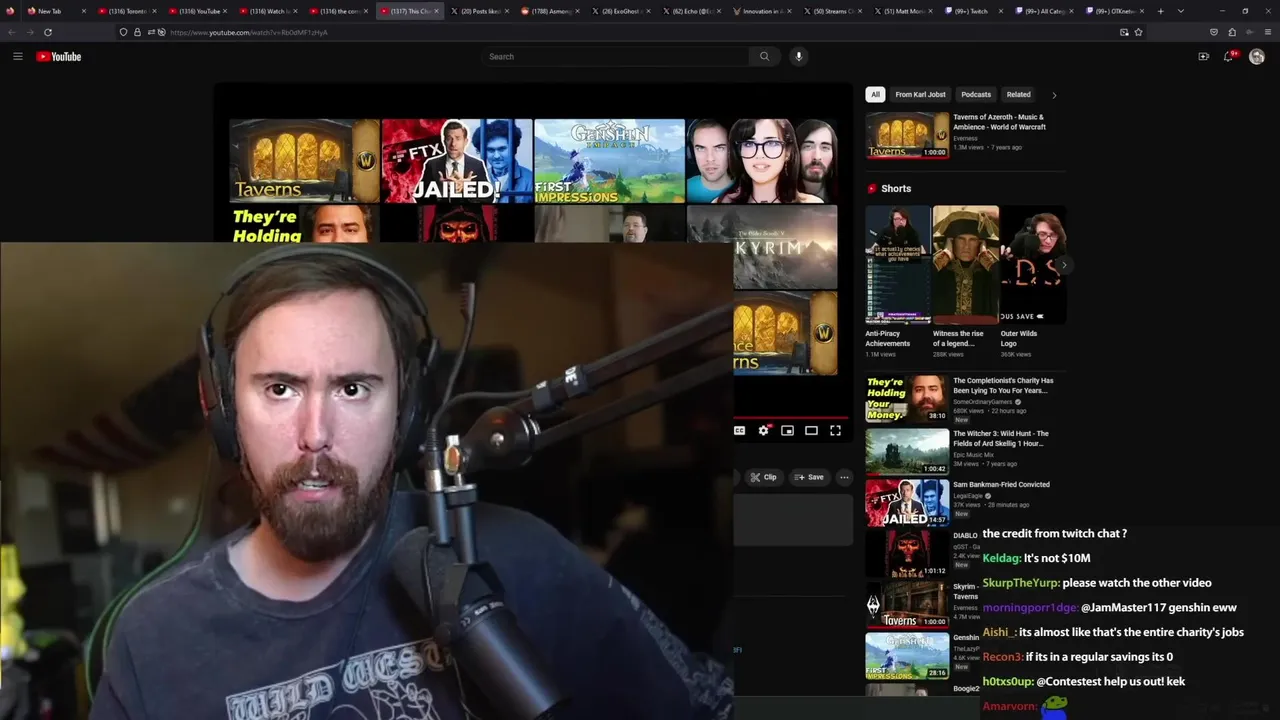Viewport: 1280px width, 720px height.
Task: Open the YouTube guide hamburger menu
Action: click(17, 57)
